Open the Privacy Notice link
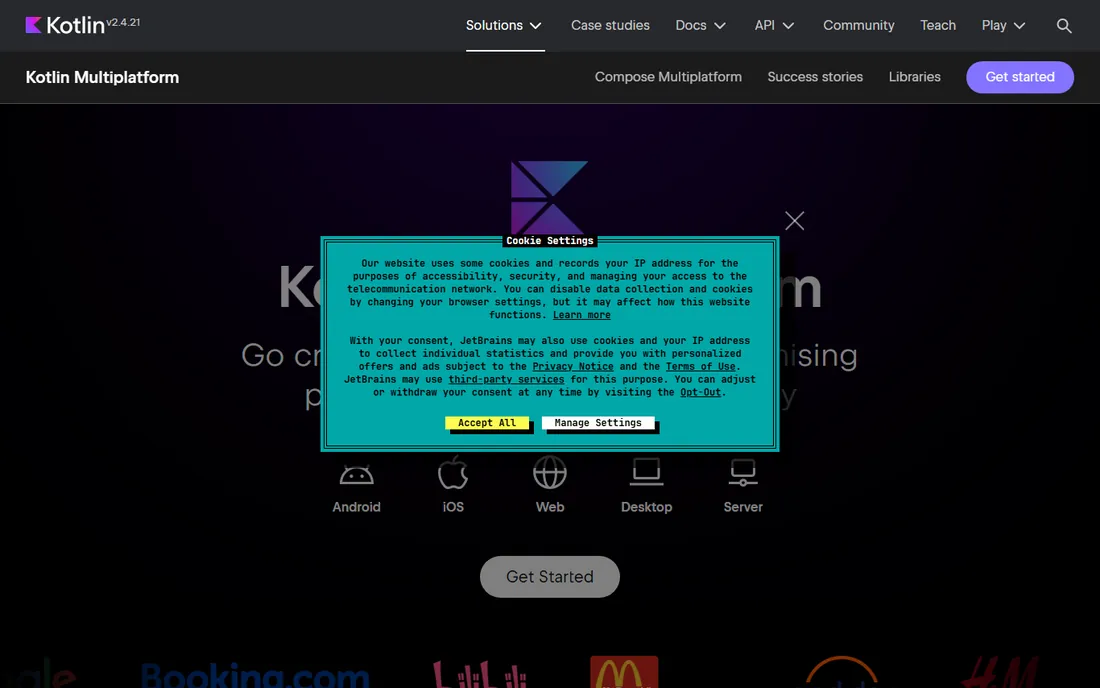 572,366
